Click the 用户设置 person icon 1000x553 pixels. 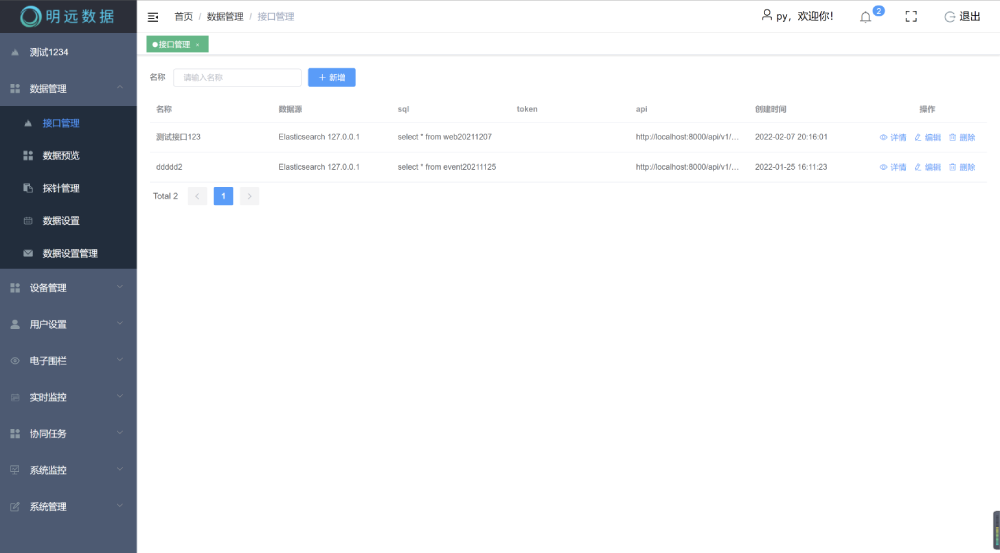pyautogui.click(x=15, y=325)
